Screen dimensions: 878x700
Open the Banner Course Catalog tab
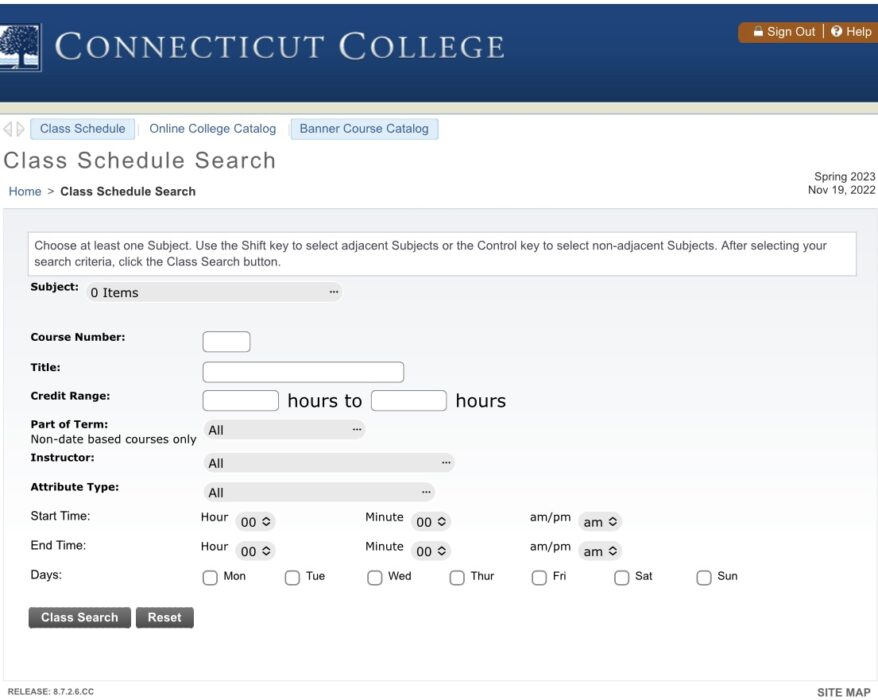pos(364,129)
